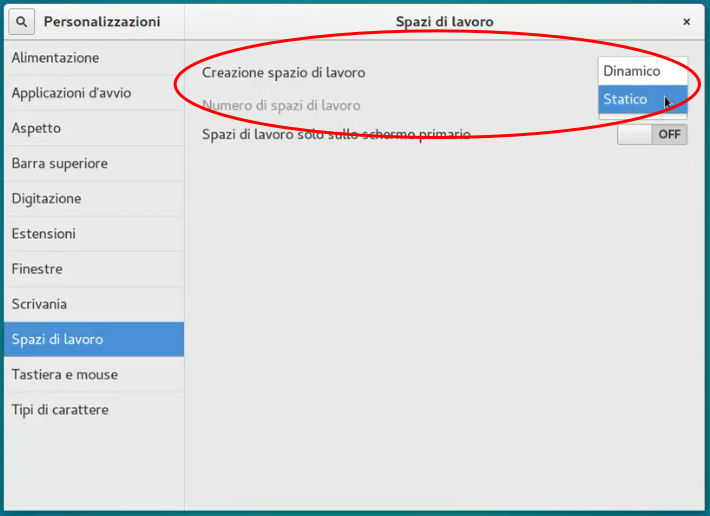Switch to the Digitazione category
710x516 pixels.
pyautogui.click(x=46, y=198)
